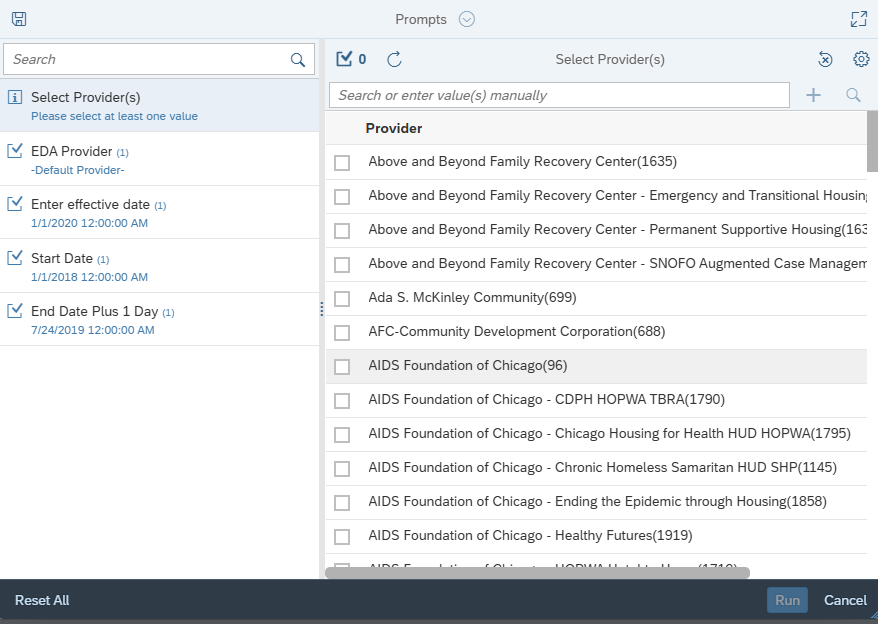Check Above and Beyond SNOFO Augmented Case Management

point(342,264)
